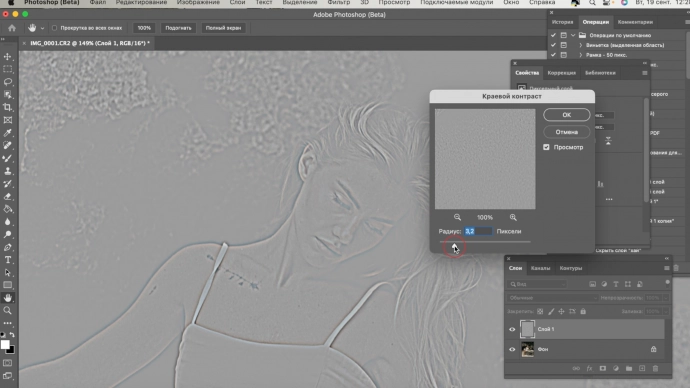Image resolution: width=690 pixels, height=388 pixels.
Task: Toggle Quick Mask mode icon
Action: coord(7,363)
